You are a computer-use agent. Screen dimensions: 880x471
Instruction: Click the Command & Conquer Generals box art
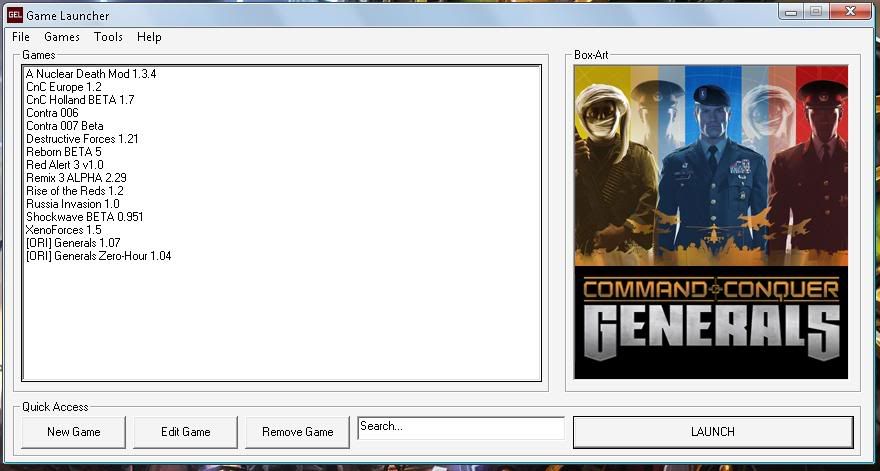[x=711, y=222]
